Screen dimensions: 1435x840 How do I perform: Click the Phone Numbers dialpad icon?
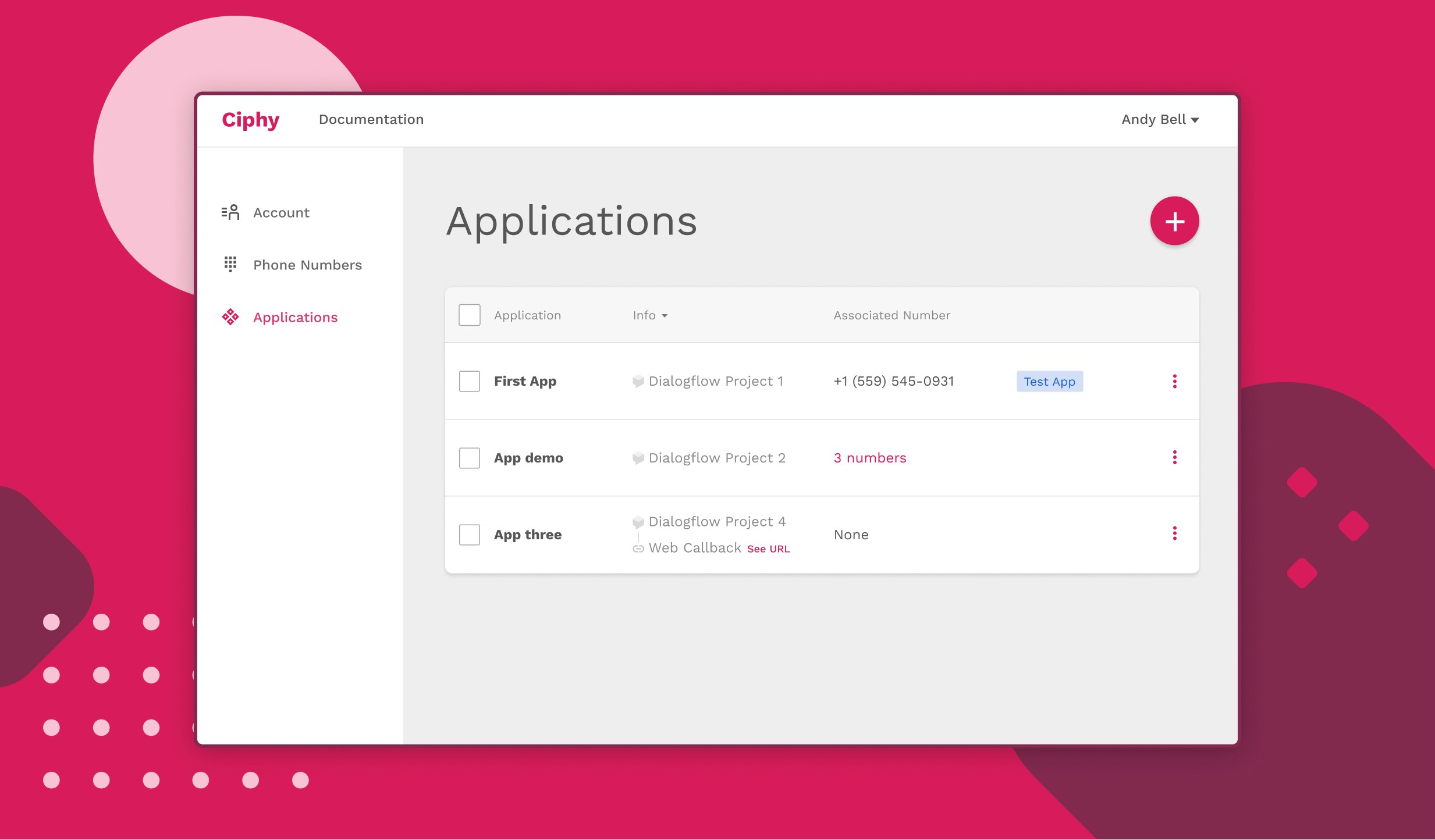point(230,265)
